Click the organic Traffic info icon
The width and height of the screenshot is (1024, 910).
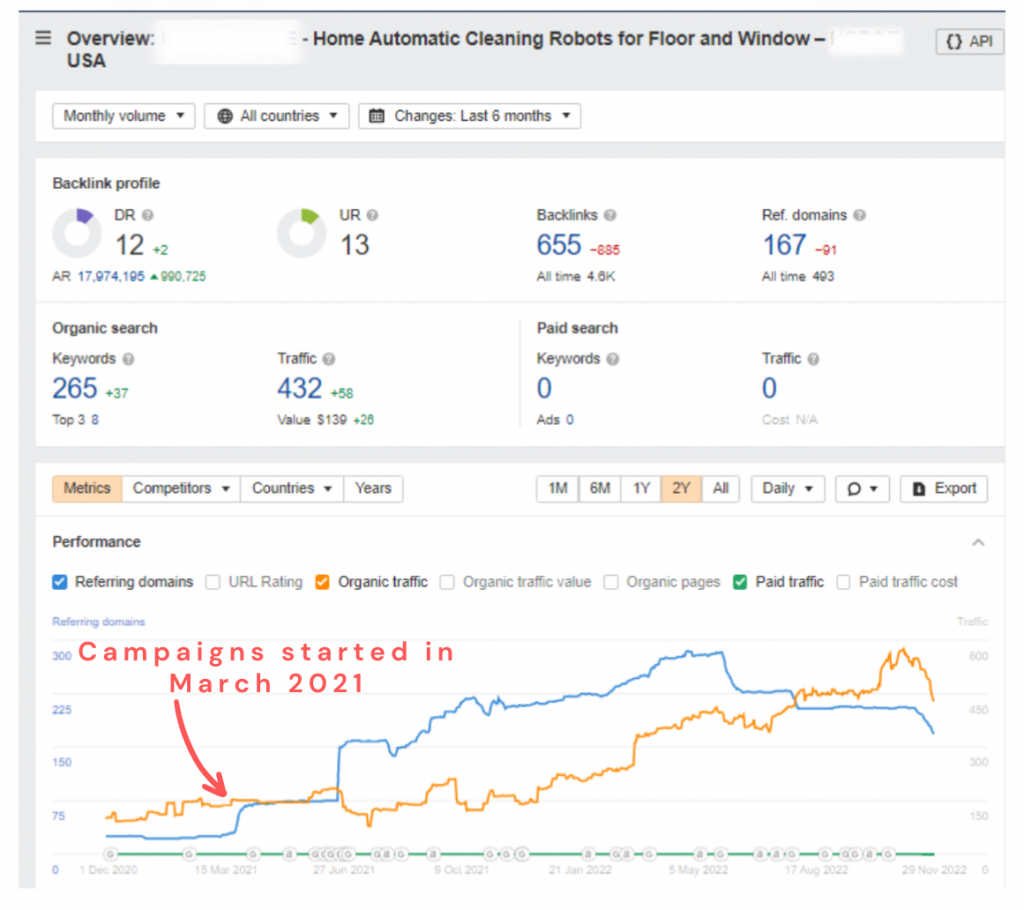tap(329, 359)
